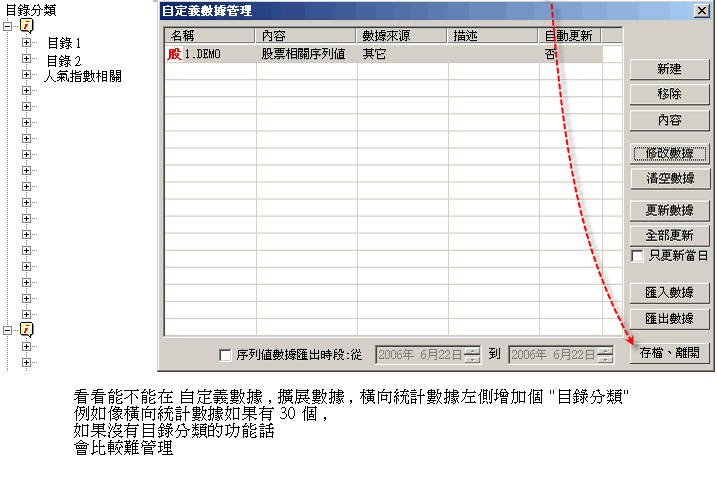Image resolution: width=717 pixels, height=500 pixels.
Task: Sort by the 名稱 column header
Action: (210, 35)
